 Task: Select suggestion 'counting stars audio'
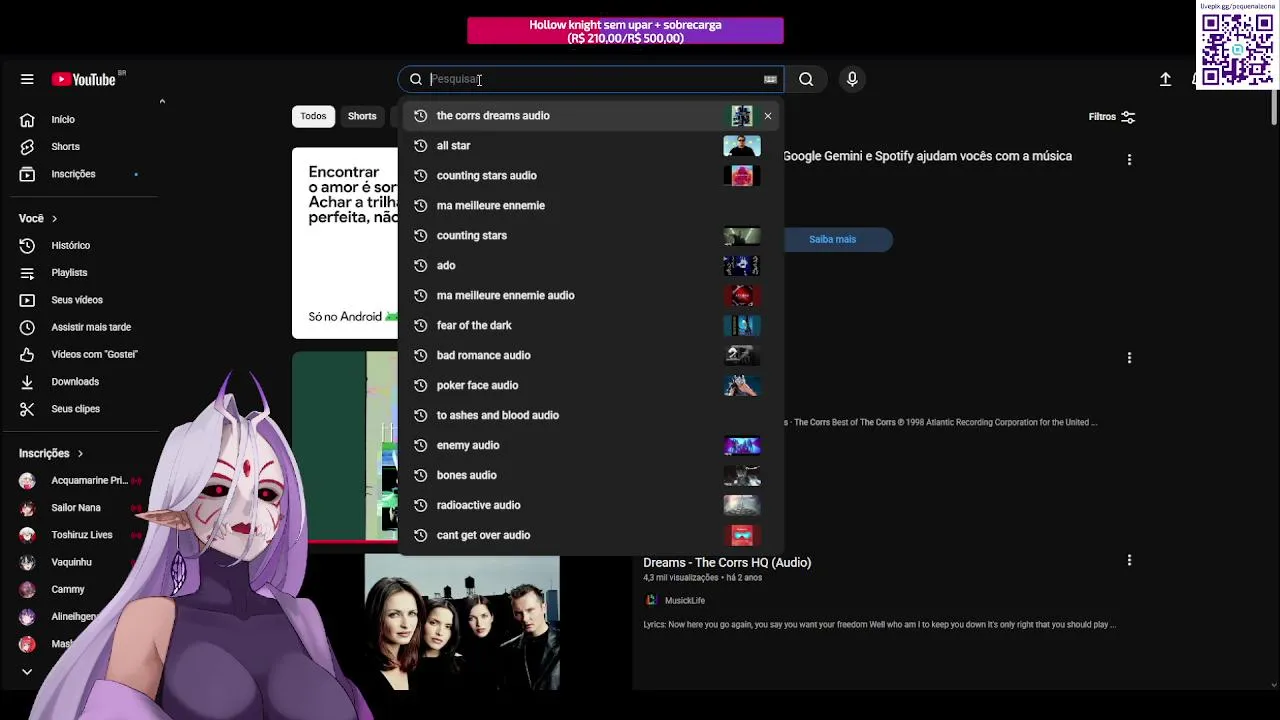click(590, 175)
